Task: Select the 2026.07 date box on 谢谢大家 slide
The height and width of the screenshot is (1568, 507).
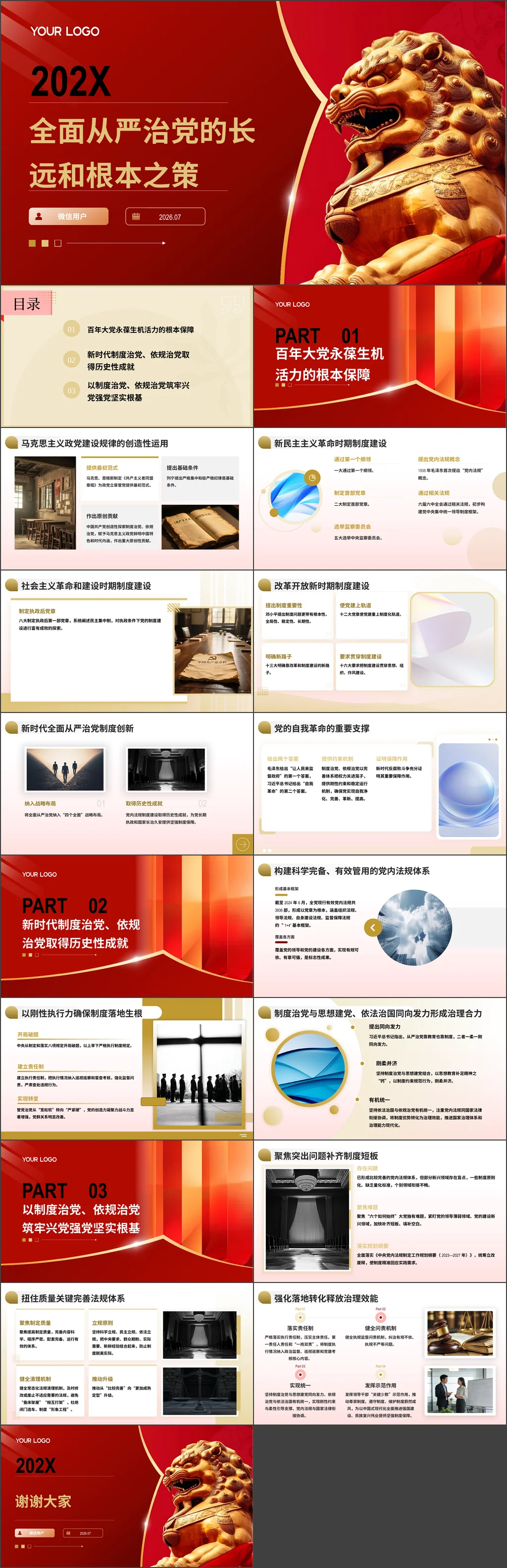Action: [x=83, y=1533]
